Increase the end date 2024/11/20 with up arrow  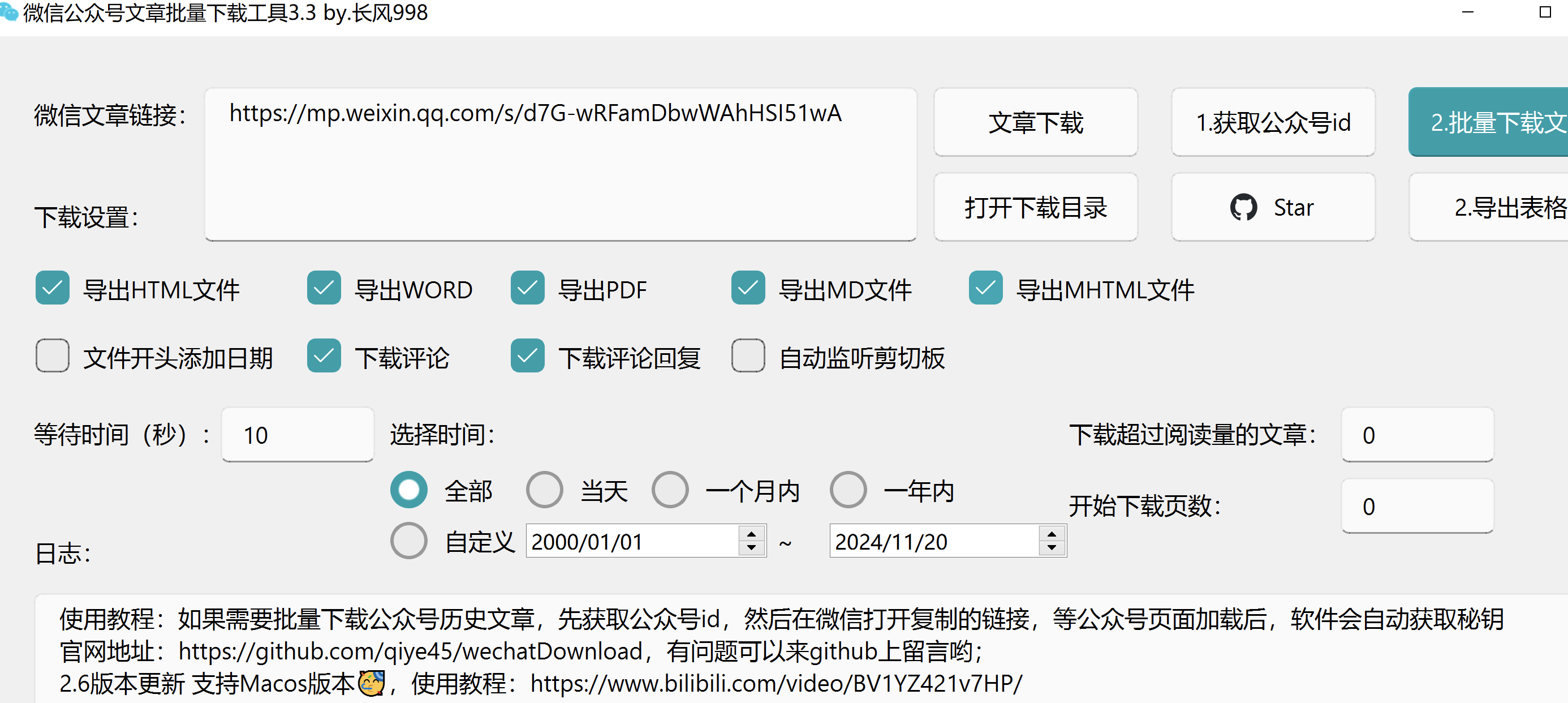1052,534
